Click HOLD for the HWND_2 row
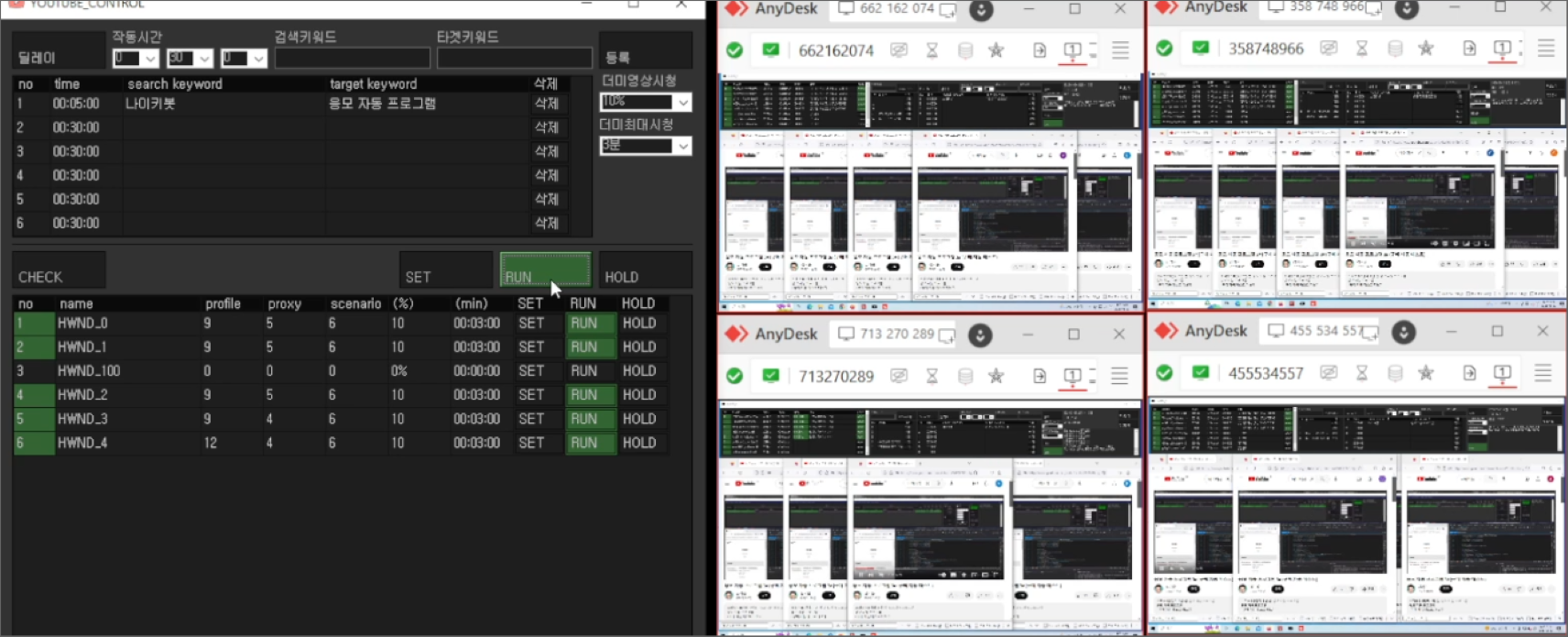The height and width of the screenshot is (637, 1568). 642,395
